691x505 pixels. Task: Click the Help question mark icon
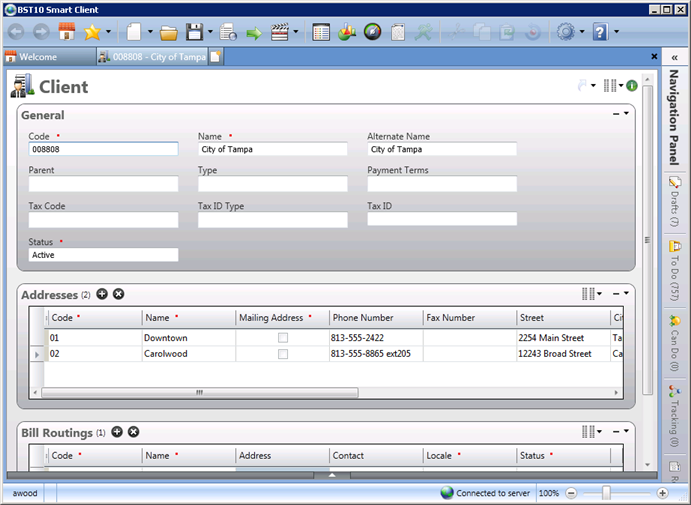(600, 32)
